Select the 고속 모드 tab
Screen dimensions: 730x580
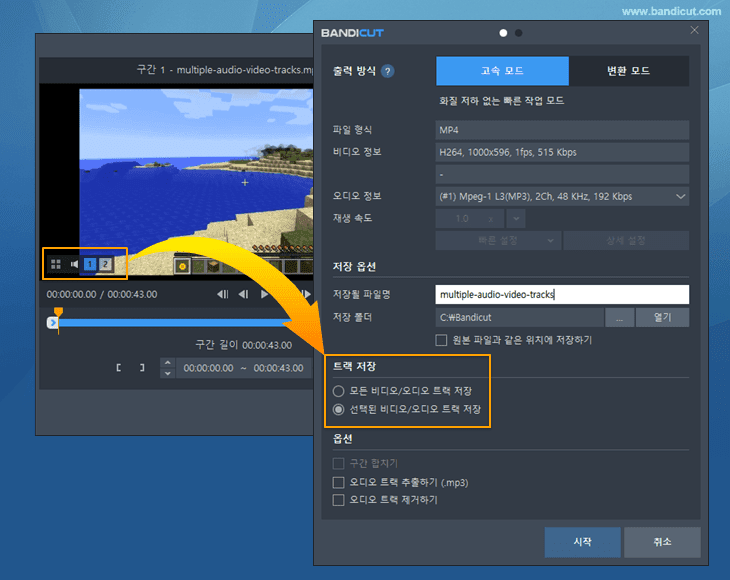point(502,71)
